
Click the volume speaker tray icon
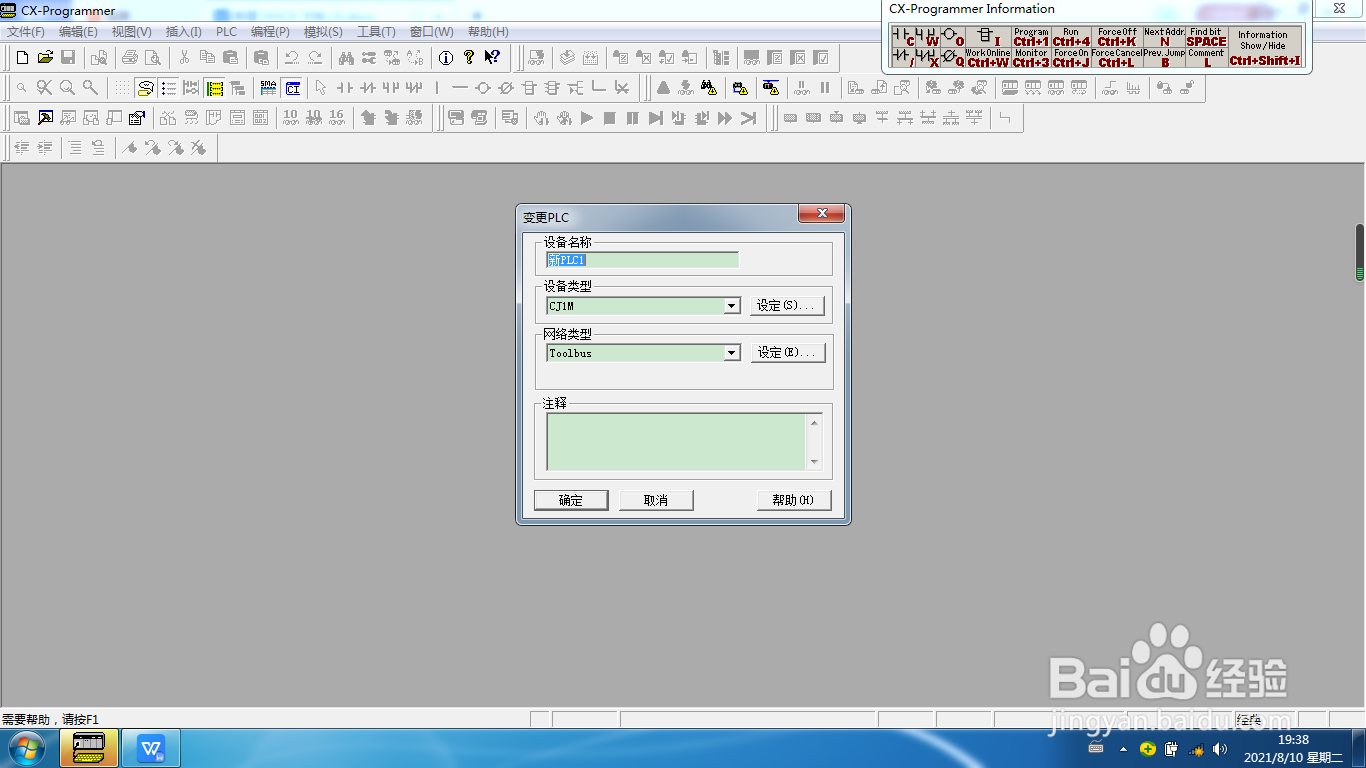point(1220,749)
